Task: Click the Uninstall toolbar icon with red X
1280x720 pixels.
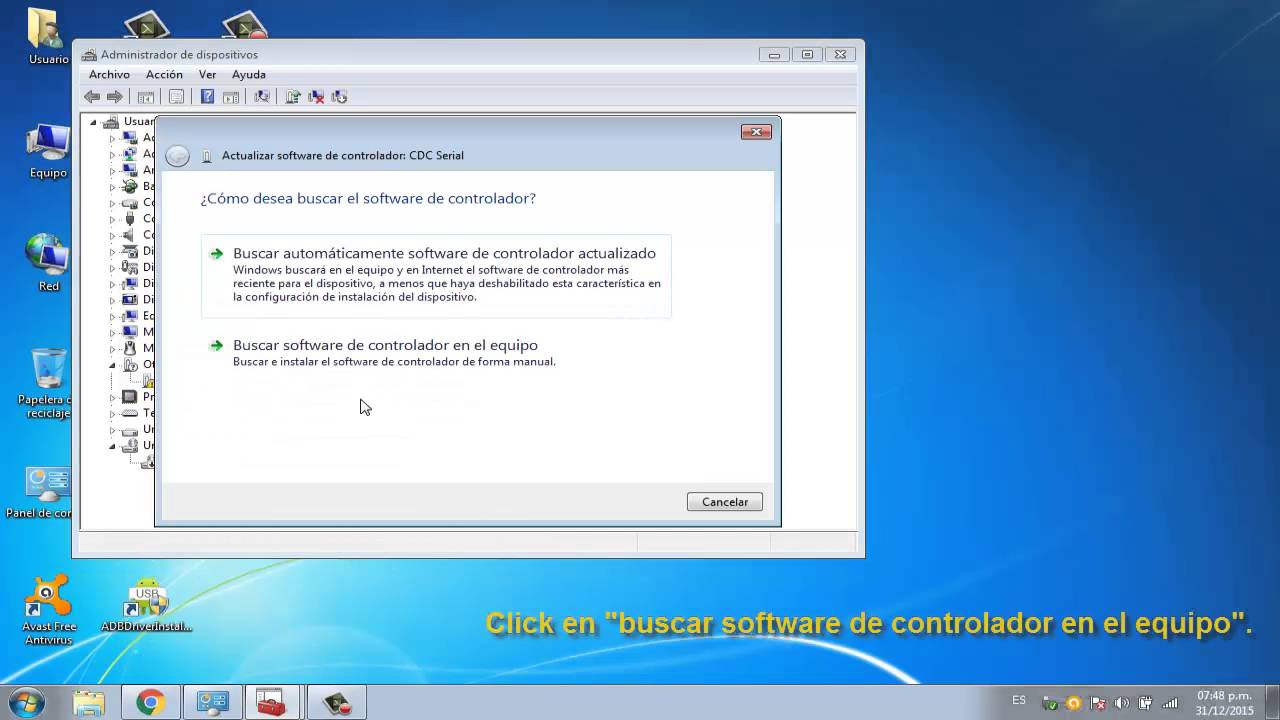Action: tap(316, 97)
